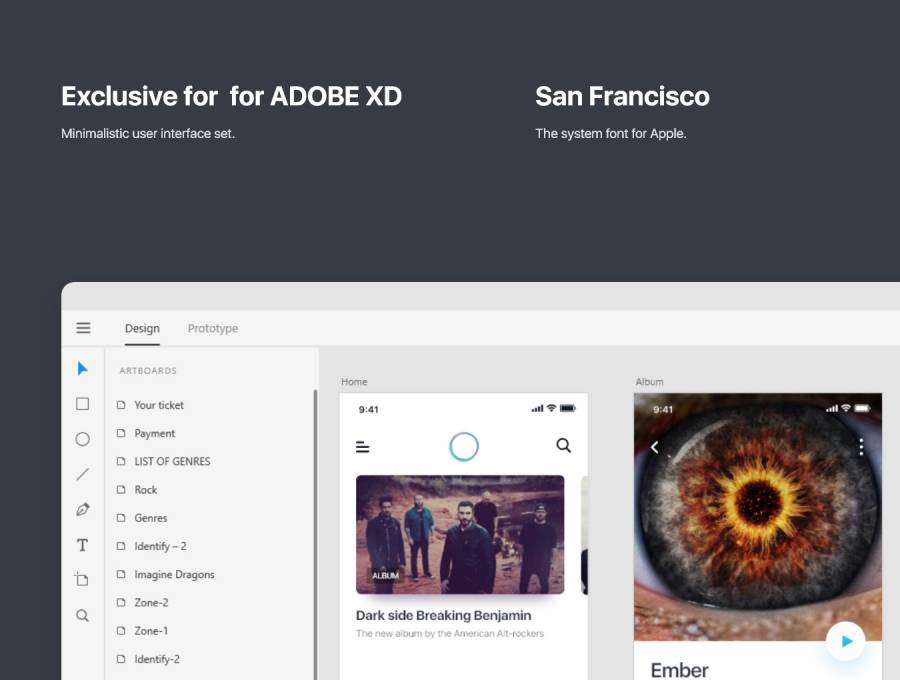Click the Breaking Benjamin album thumbnail
This screenshot has height=680, width=900.
click(x=460, y=534)
